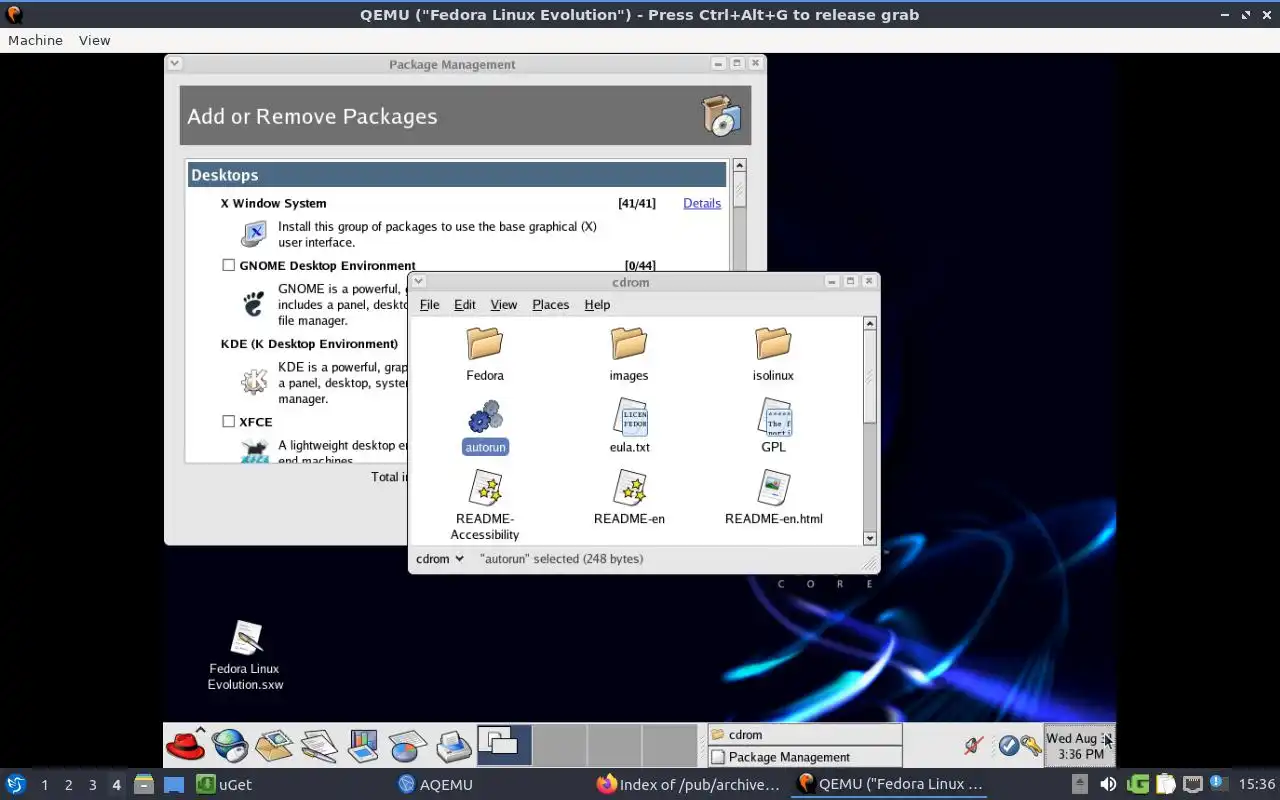
Task: Switch to cdrom in guest window list
Action: [805, 735]
